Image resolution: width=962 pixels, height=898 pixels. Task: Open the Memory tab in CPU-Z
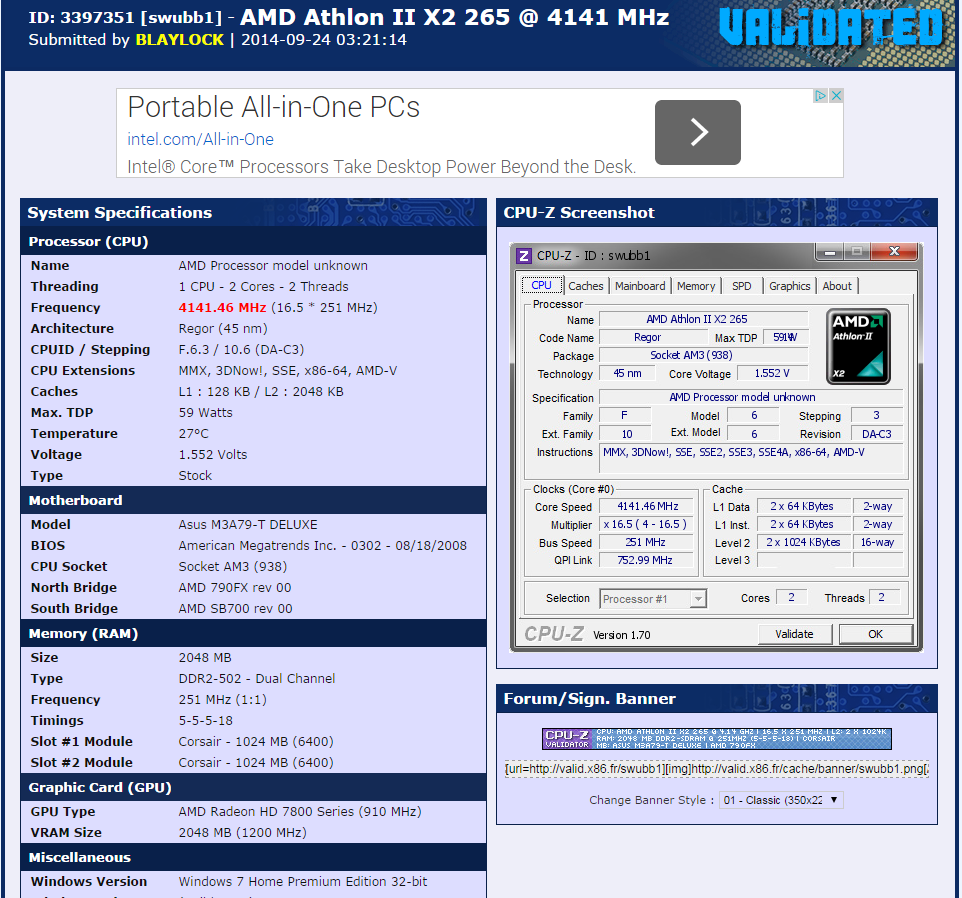click(x=696, y=286)
